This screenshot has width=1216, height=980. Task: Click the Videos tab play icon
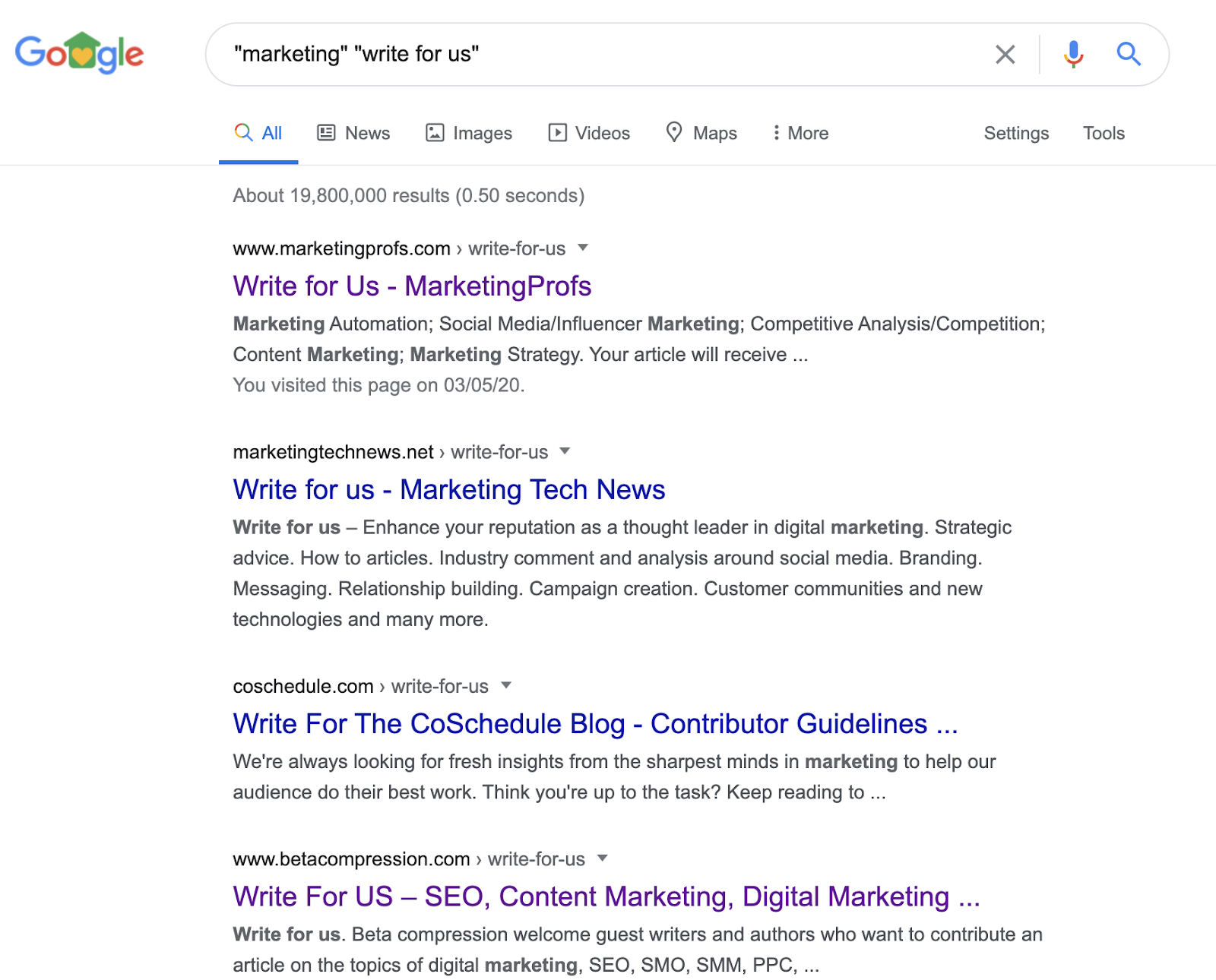[x=557, y=133]
